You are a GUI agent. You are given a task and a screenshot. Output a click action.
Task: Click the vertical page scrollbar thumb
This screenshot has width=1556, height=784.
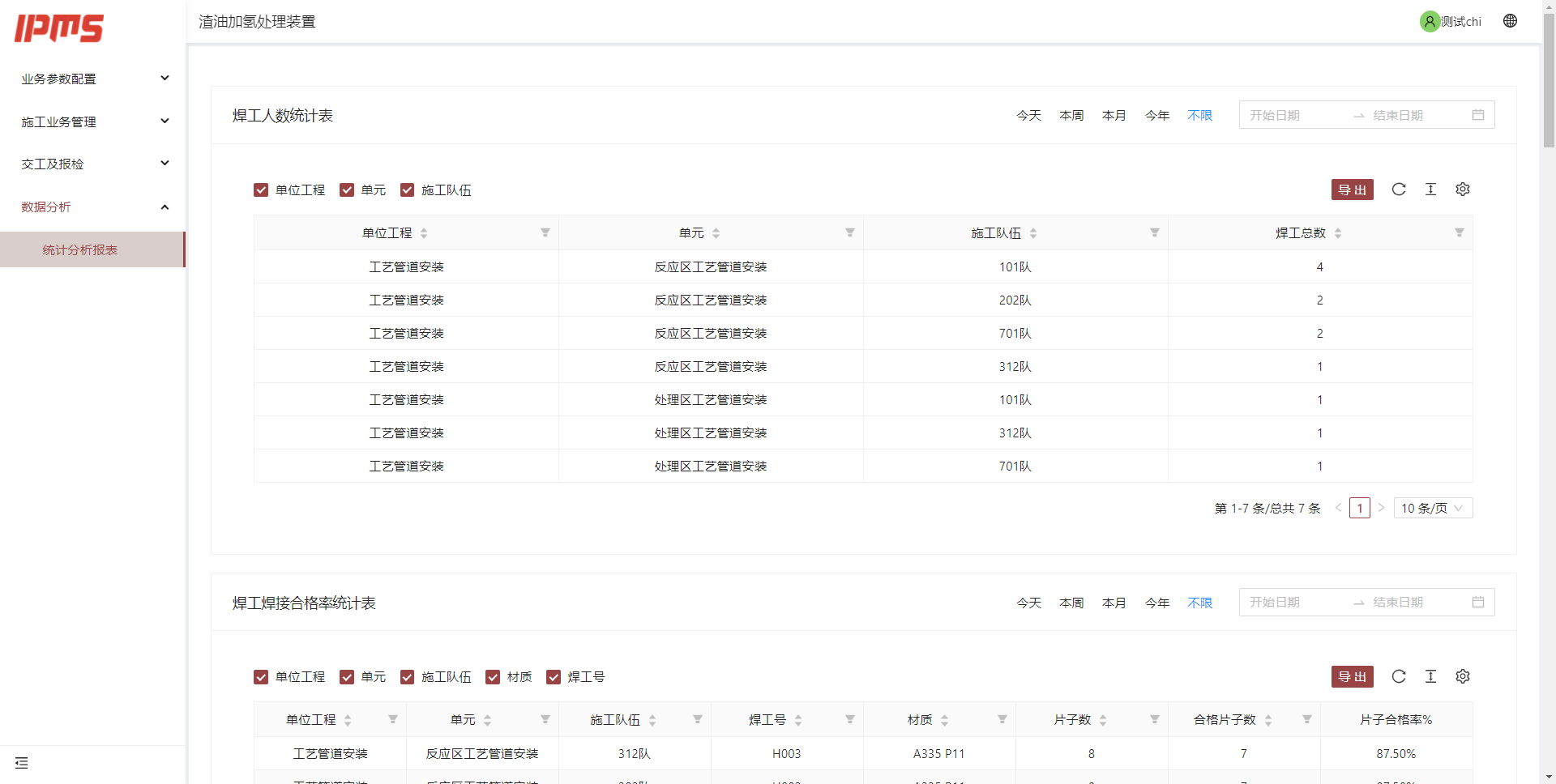[x=1549, y=79]
